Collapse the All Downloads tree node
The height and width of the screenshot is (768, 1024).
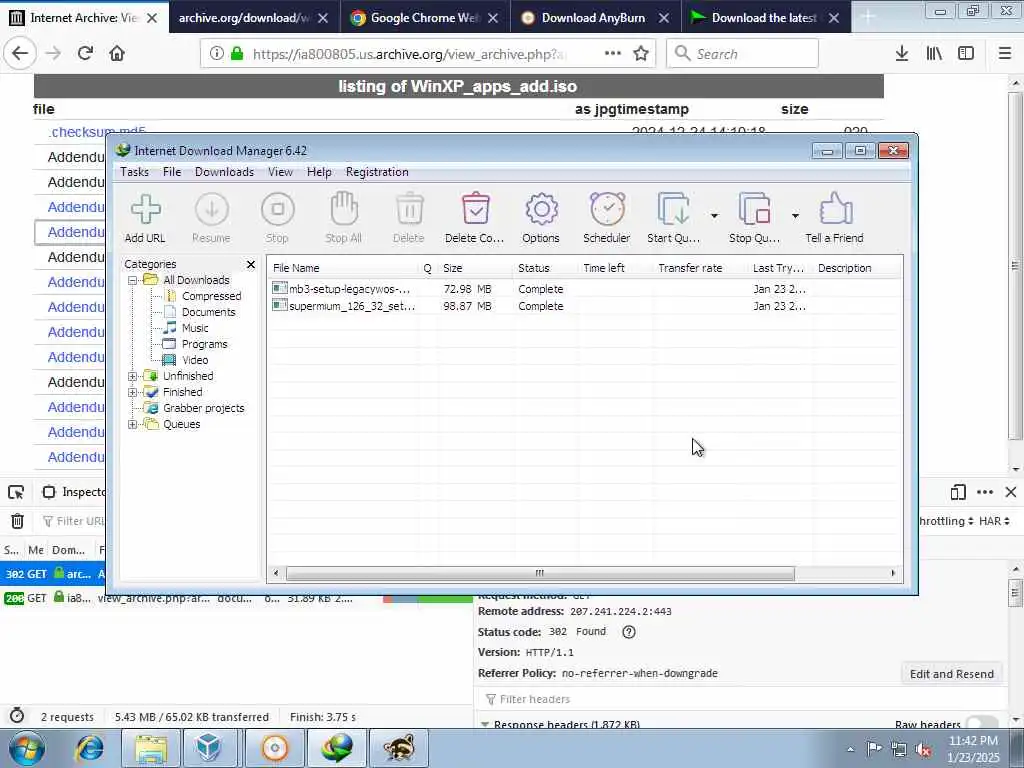(x=133, y=280)
